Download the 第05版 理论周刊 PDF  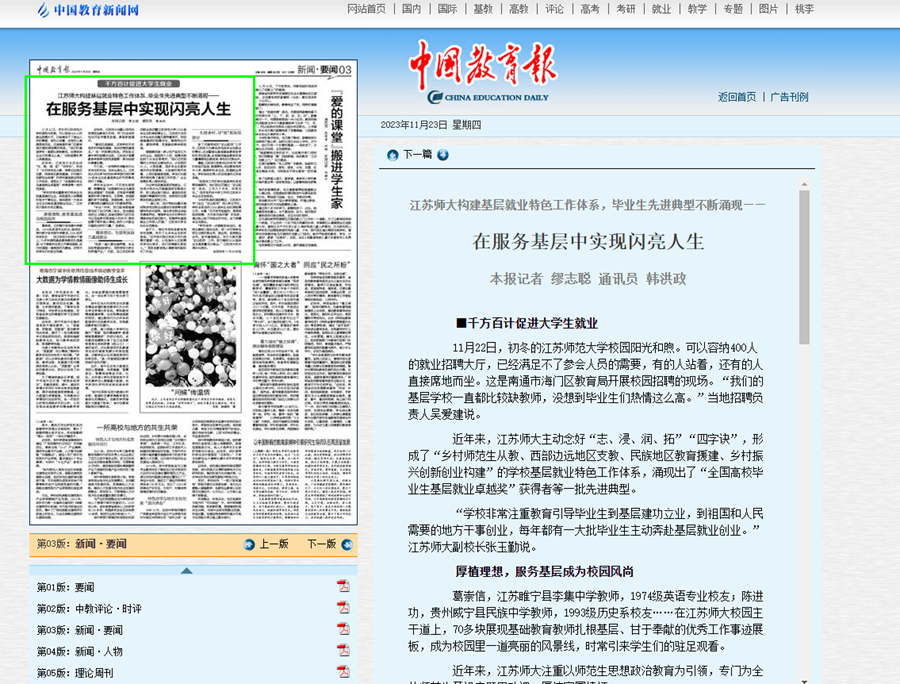click(x=343, y=673)
